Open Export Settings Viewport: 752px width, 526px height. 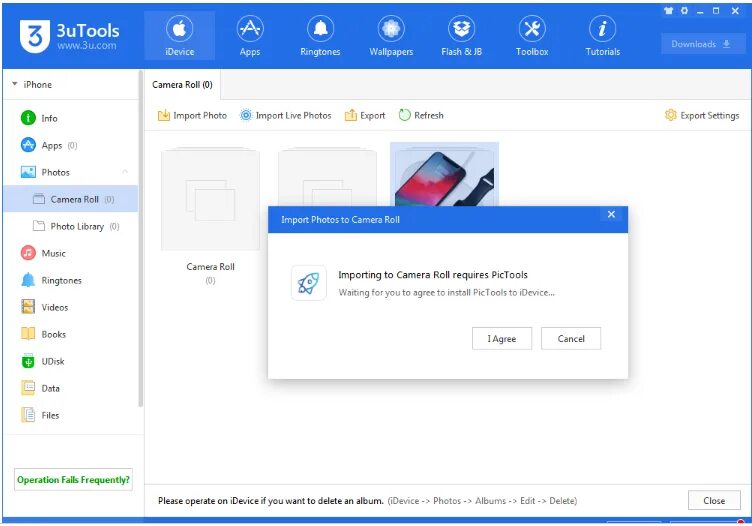(x=702, y=116)
